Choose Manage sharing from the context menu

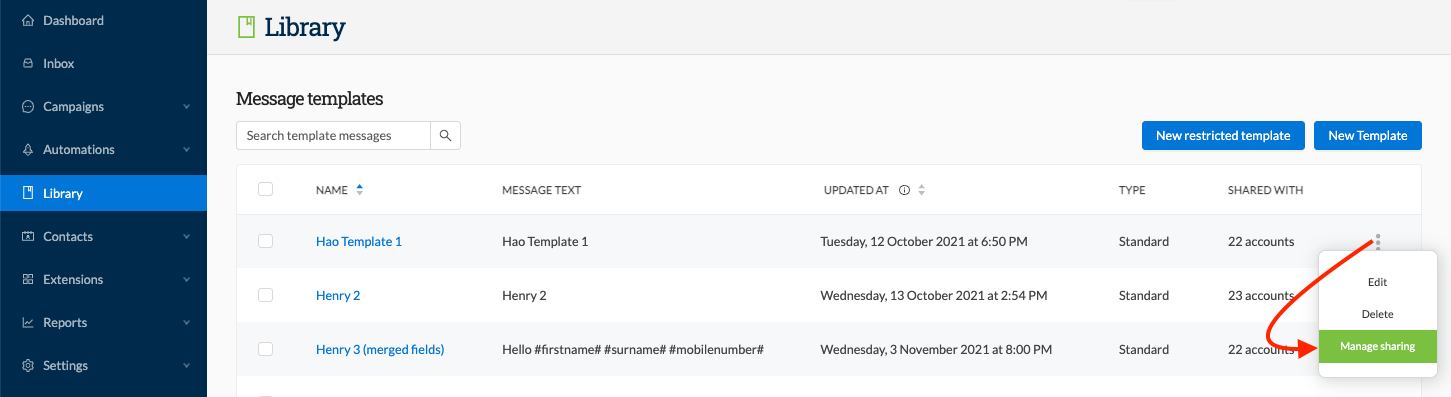pyautogui.click(x=1378, y=346)
